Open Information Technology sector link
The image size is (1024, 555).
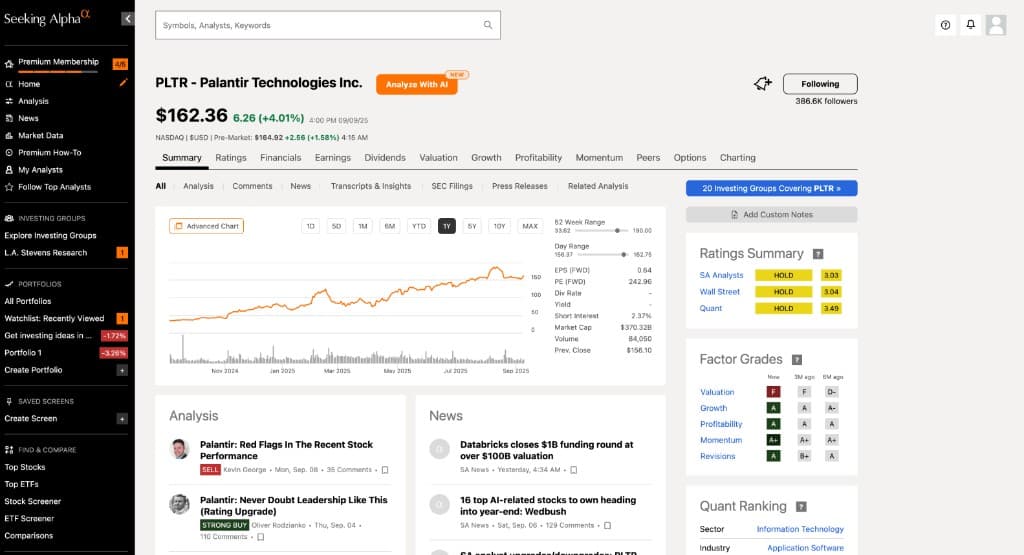tap(800, 530)
